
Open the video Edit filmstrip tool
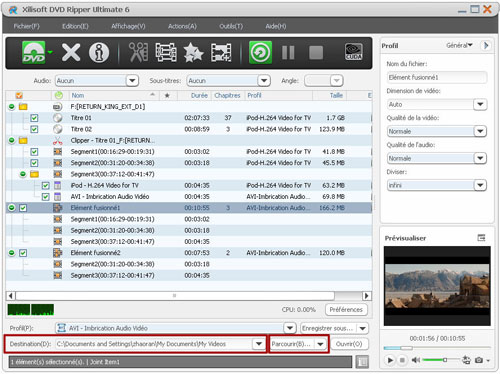(x=166, y=52)
